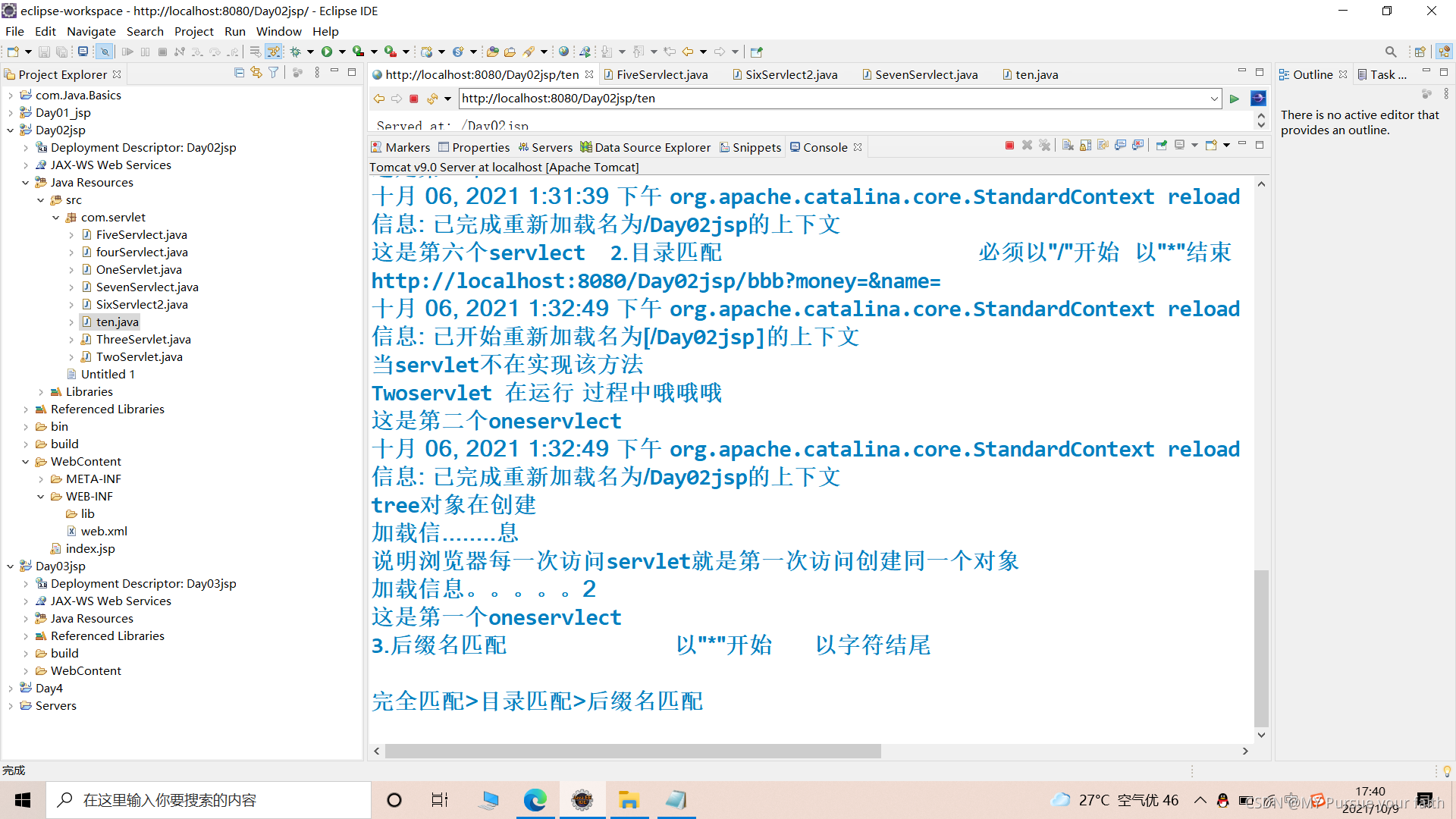The width and height of the screenshot is (1456, 819).
Task: Click the browser Go green arrow button
Action: pos(1234,99)
